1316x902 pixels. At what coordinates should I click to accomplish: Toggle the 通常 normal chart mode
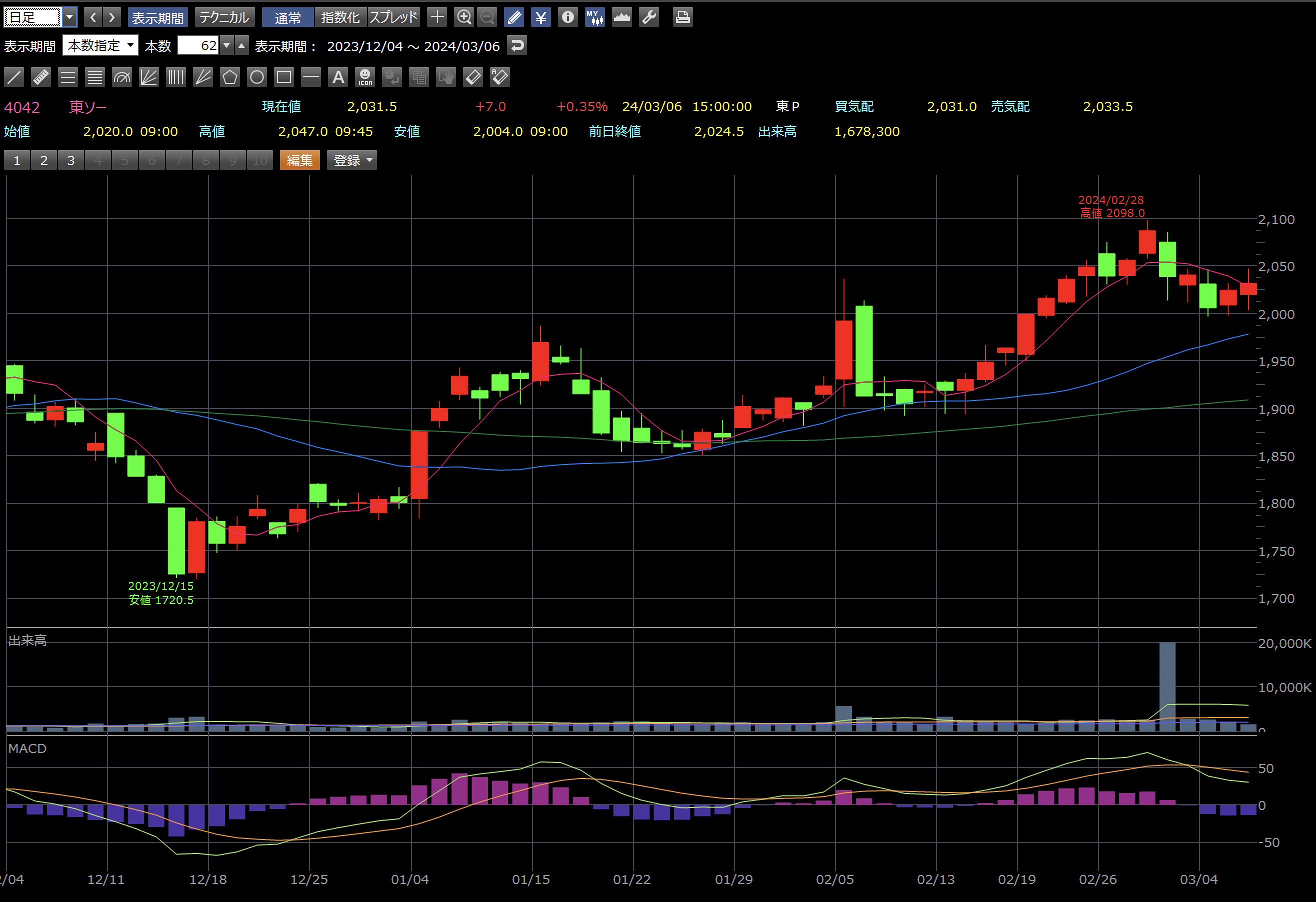click(x=287, y=17)
